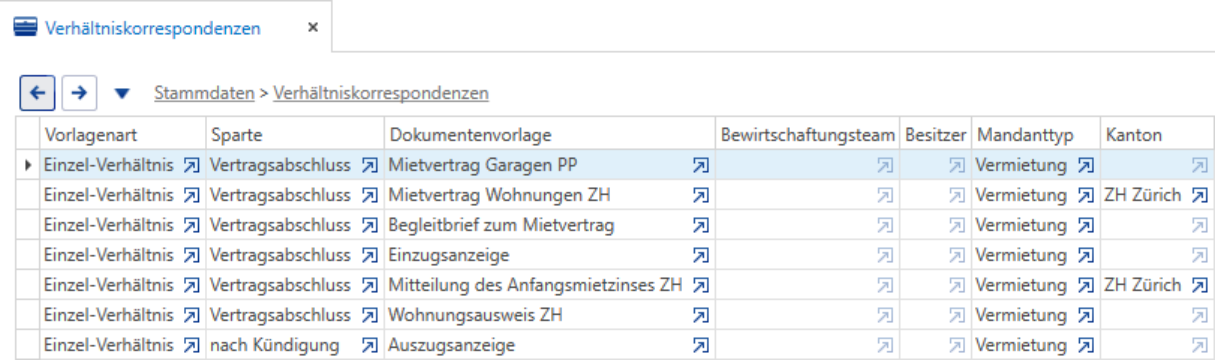The width and height of the screenshot is (1215, 360).
Task: Select the row indicator of Mietvertrag Garagen PP
Action: [x=27, y=165]
